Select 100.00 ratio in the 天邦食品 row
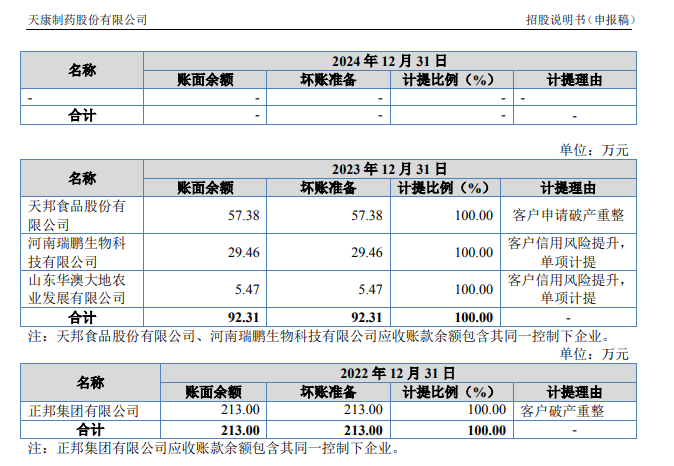Screen dimensions: 674x466 (474, 215)
